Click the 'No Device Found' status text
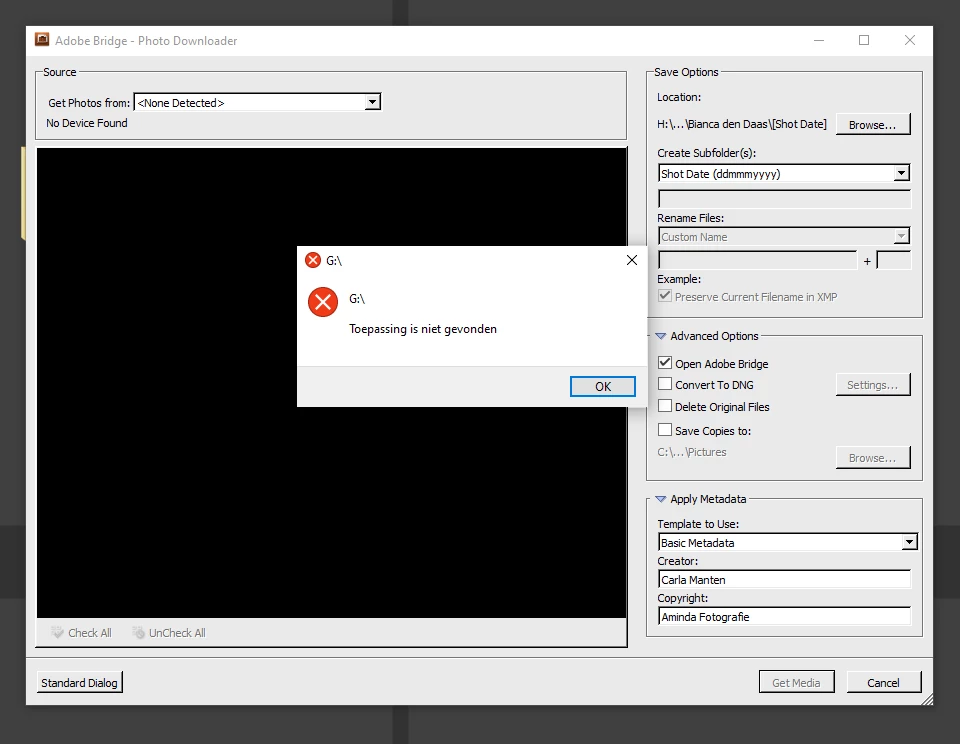 [x=87, y=122]
